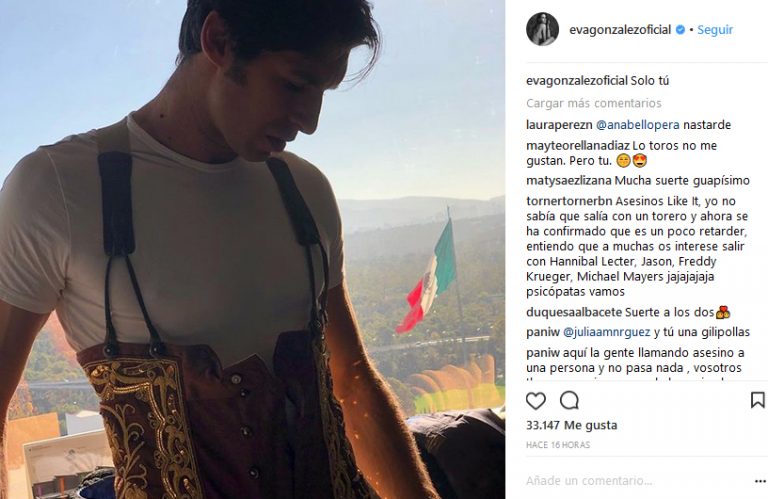
Task: Open evagonzalezoficial profile avatar
Action: pos(542,29)
